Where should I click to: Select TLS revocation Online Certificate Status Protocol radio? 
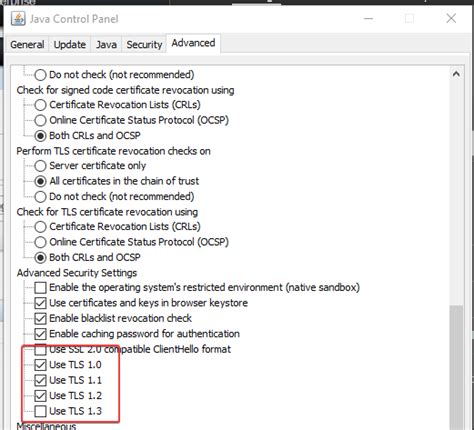pyautogui.click(x=40, y=242)
